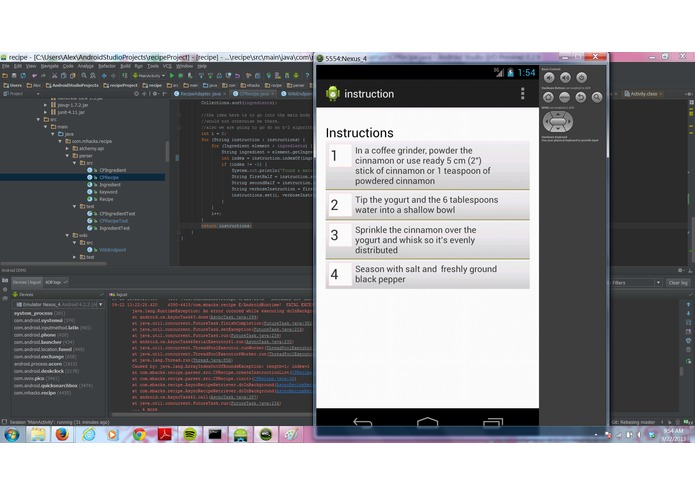Open Firefox from the Windows taskbar
The width and height of the screenshot is (695, 494).
(62, 434)
